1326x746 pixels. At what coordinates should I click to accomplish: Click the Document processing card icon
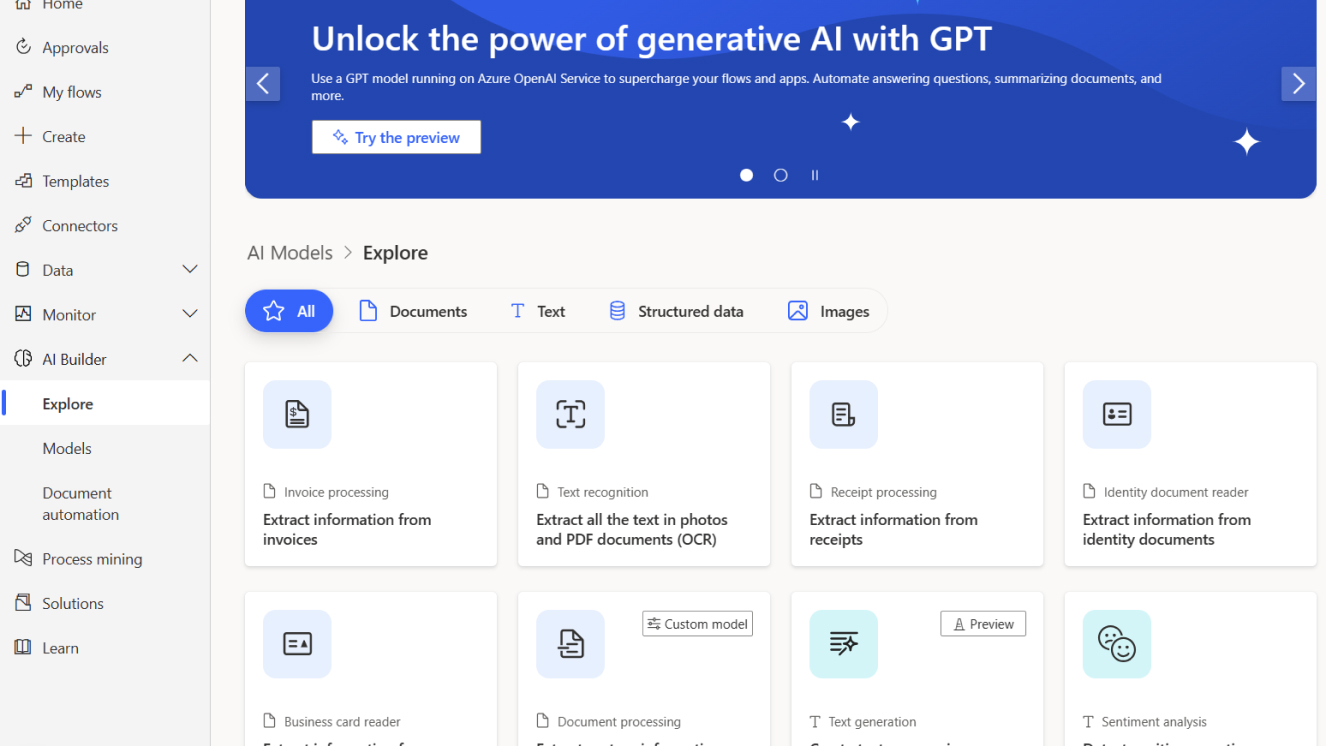[x=570, y=644]
